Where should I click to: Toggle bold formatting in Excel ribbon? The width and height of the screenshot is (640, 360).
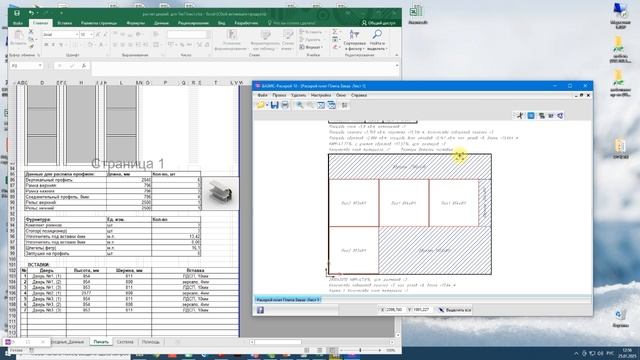pyautogui.click(x=46, y=45)
